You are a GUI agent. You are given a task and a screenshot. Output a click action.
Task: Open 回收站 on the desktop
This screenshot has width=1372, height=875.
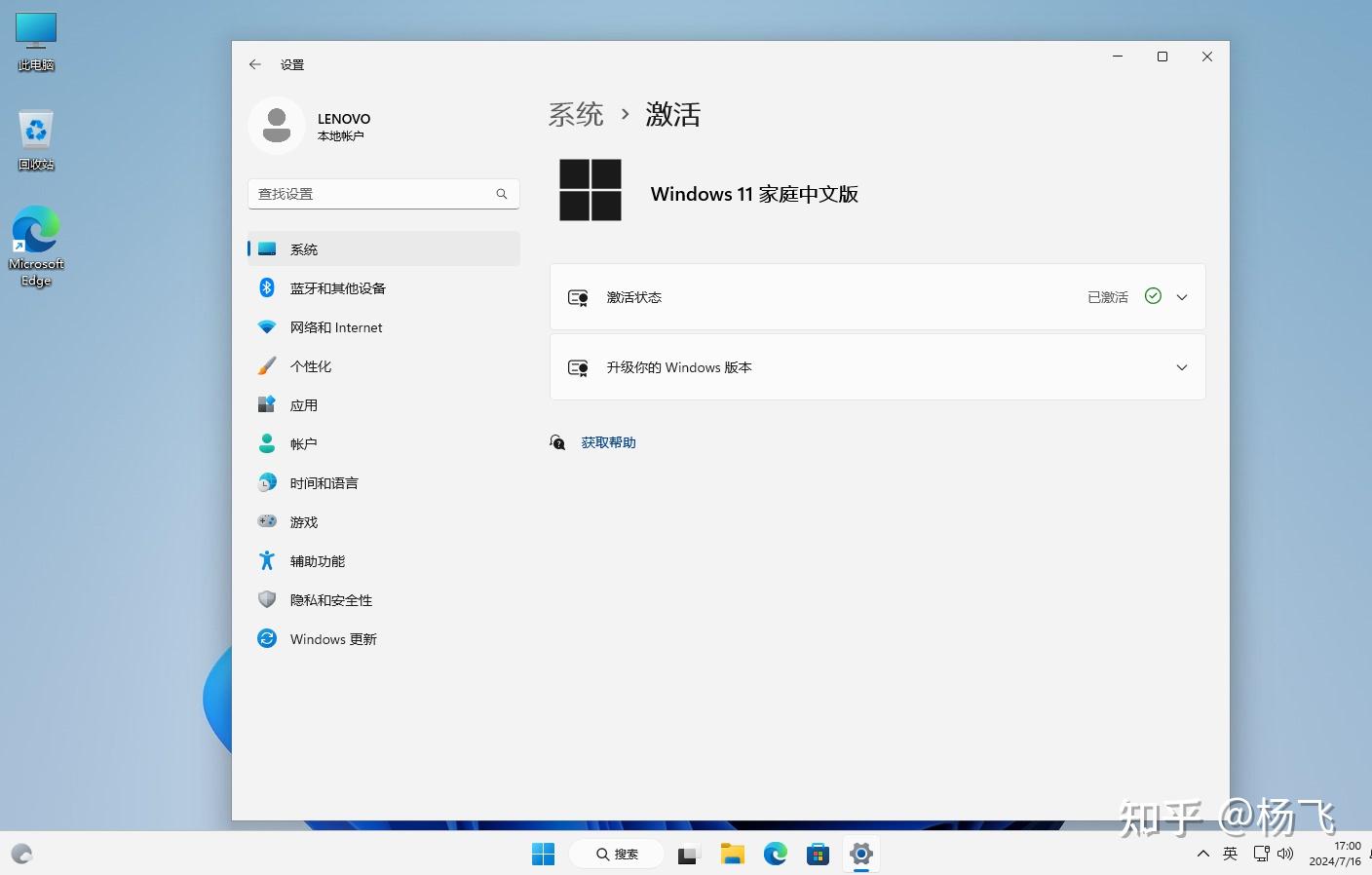[35, 136]
